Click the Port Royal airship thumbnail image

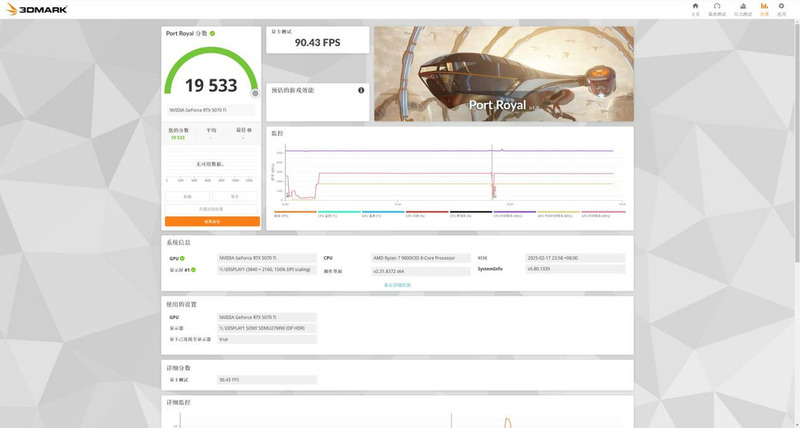click(x=504, y=74)
